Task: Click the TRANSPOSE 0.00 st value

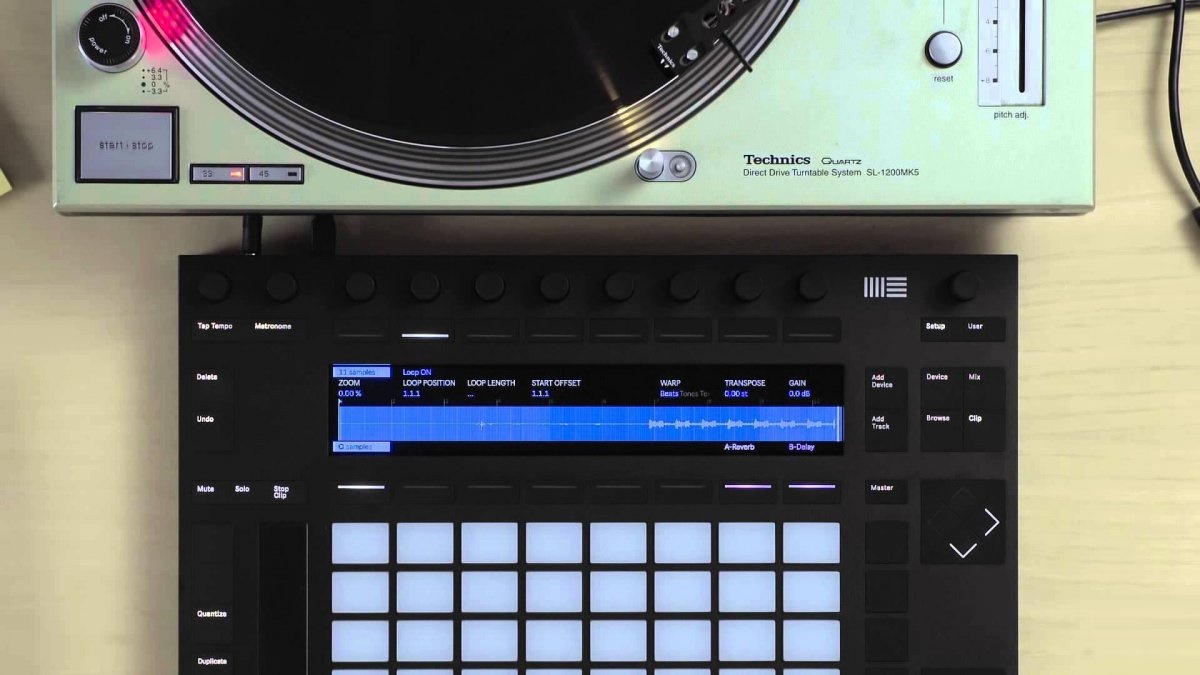Action: 736,394
